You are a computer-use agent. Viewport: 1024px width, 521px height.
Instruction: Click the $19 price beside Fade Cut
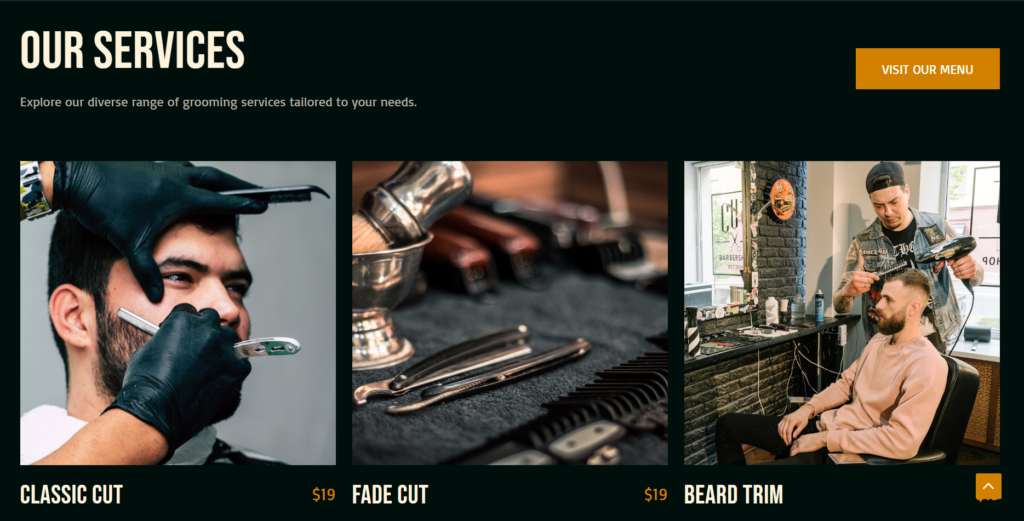(x=655, y=495)
